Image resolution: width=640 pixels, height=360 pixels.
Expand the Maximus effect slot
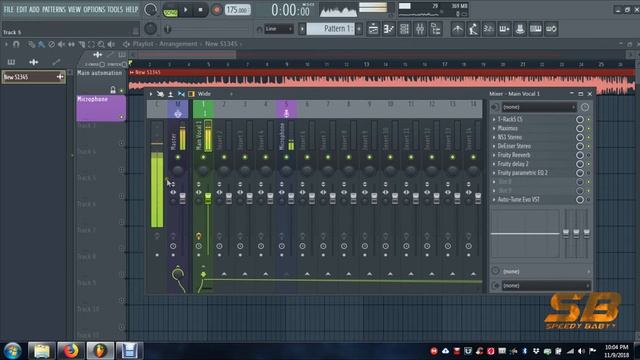pyautogui.click(x=494, y=128)
